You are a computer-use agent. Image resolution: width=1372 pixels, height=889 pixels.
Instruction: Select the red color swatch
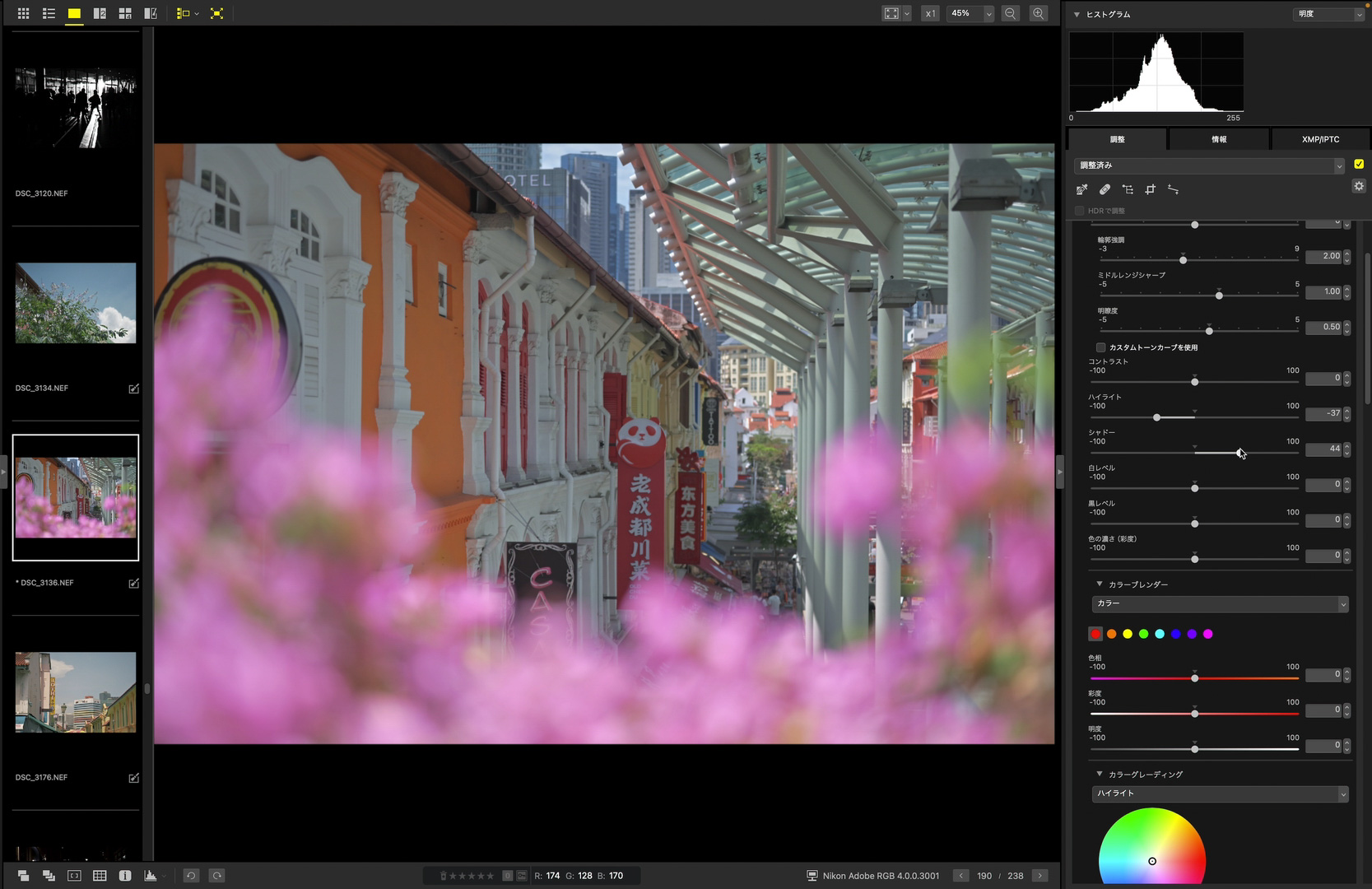1095,634
